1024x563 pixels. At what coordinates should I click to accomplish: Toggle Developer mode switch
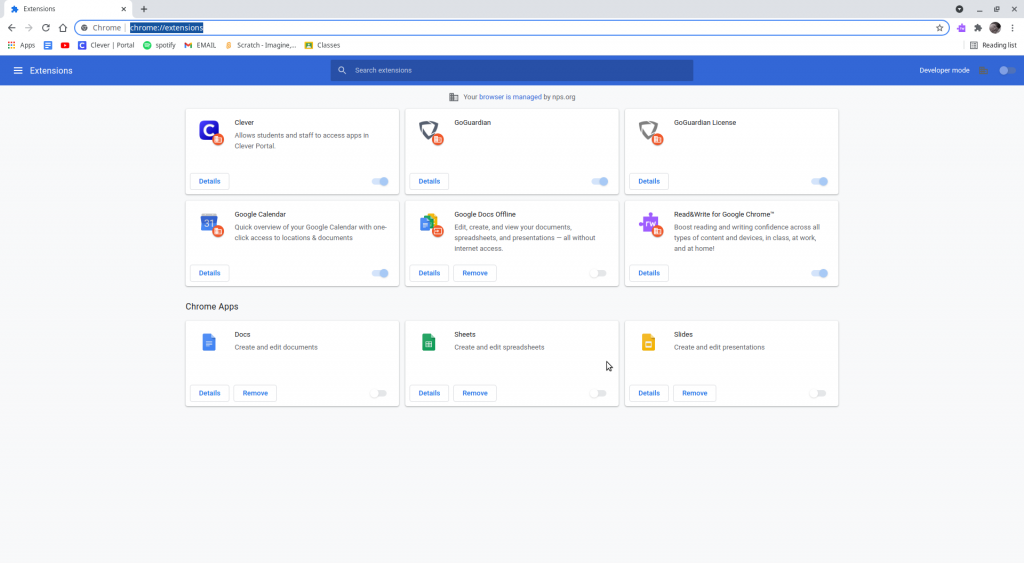pos(1007,71)
